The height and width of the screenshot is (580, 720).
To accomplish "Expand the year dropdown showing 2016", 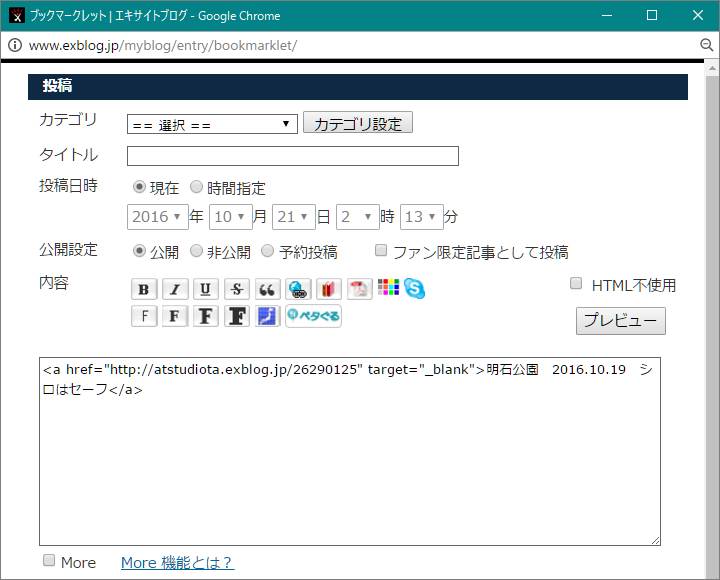I will pyautogui.click(x=157, y=216).
